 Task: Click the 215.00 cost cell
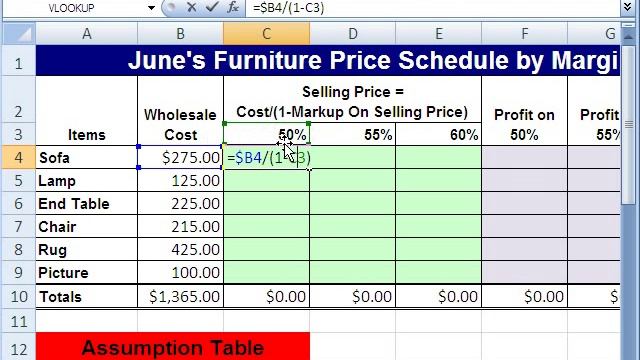pyautogui.click(x=180, y=226)
